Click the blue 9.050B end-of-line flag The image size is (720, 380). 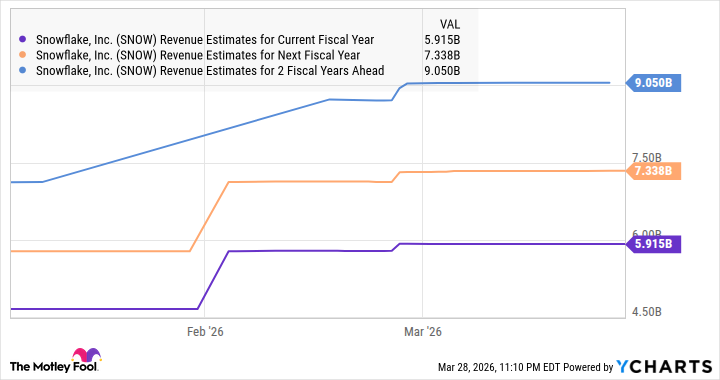pos(653,83)
